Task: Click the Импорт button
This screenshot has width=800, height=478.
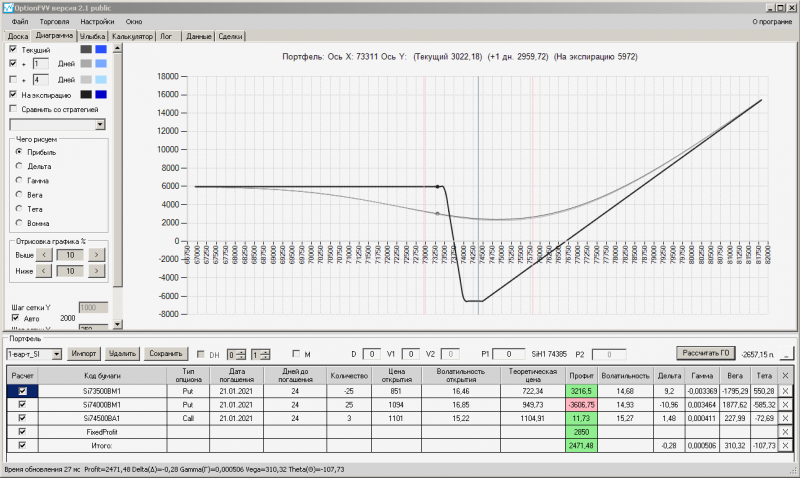Action: click(x=84, y=354)
